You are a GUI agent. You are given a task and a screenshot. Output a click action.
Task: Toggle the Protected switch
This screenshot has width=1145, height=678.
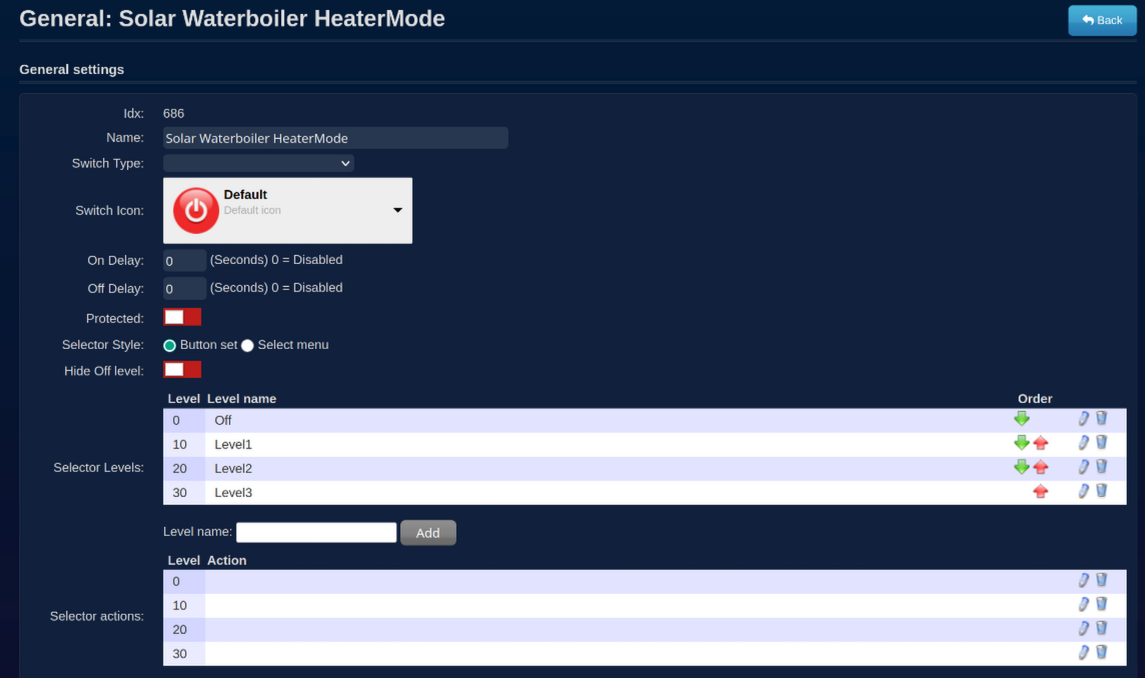coord(182,317)
